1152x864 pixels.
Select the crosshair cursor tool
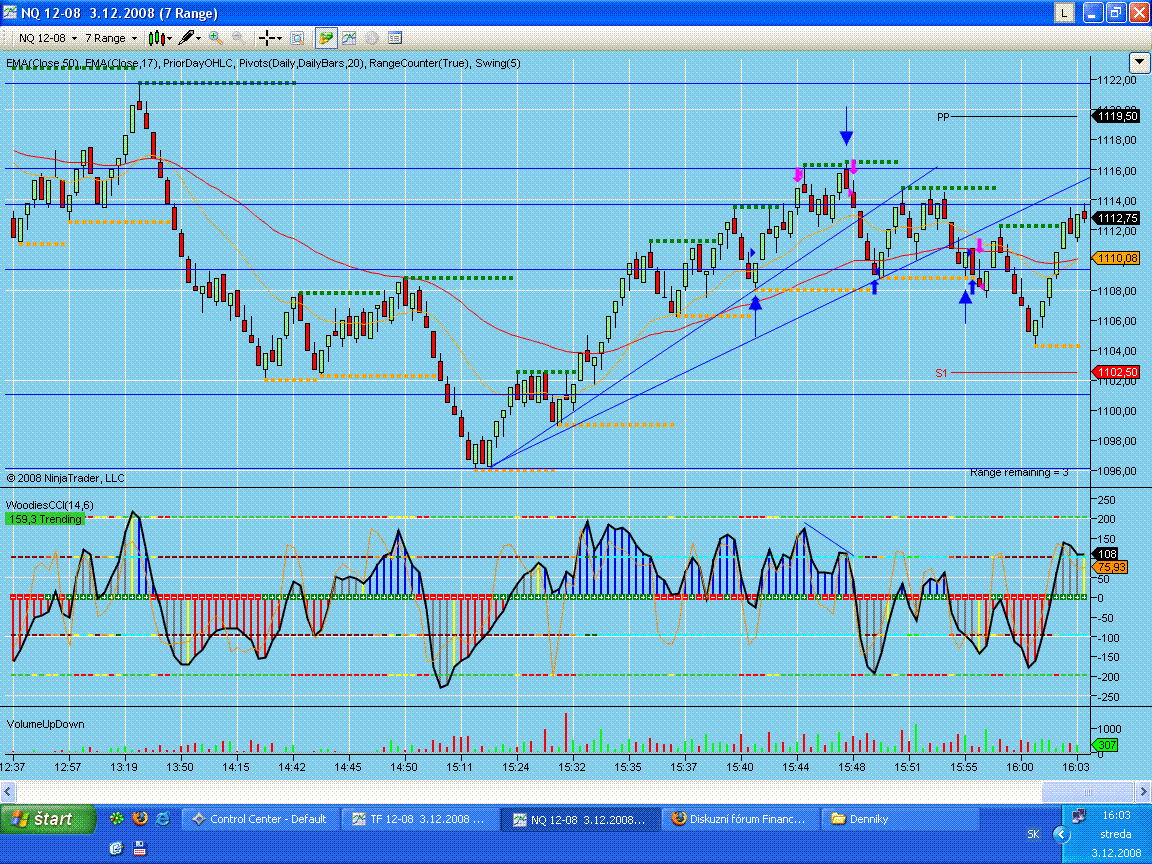268,38
